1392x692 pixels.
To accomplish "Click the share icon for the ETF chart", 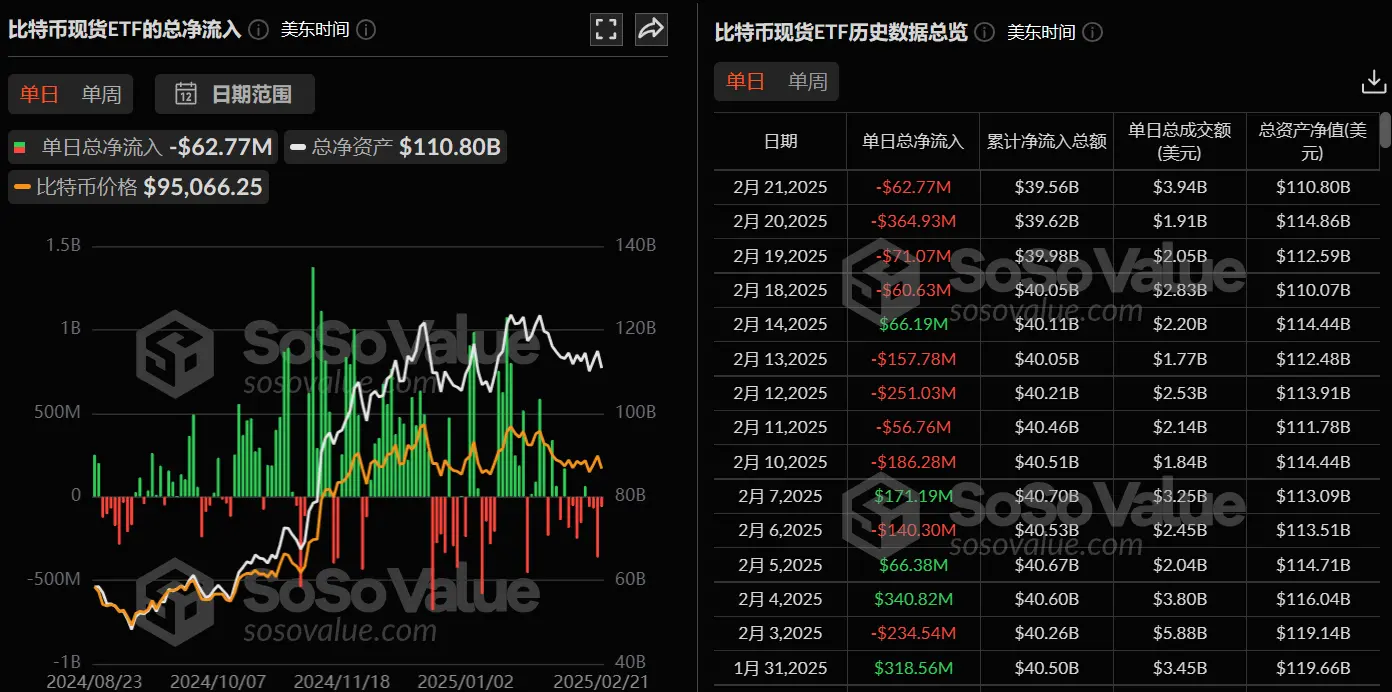I will pyautogui.click(x=651, y=29).
